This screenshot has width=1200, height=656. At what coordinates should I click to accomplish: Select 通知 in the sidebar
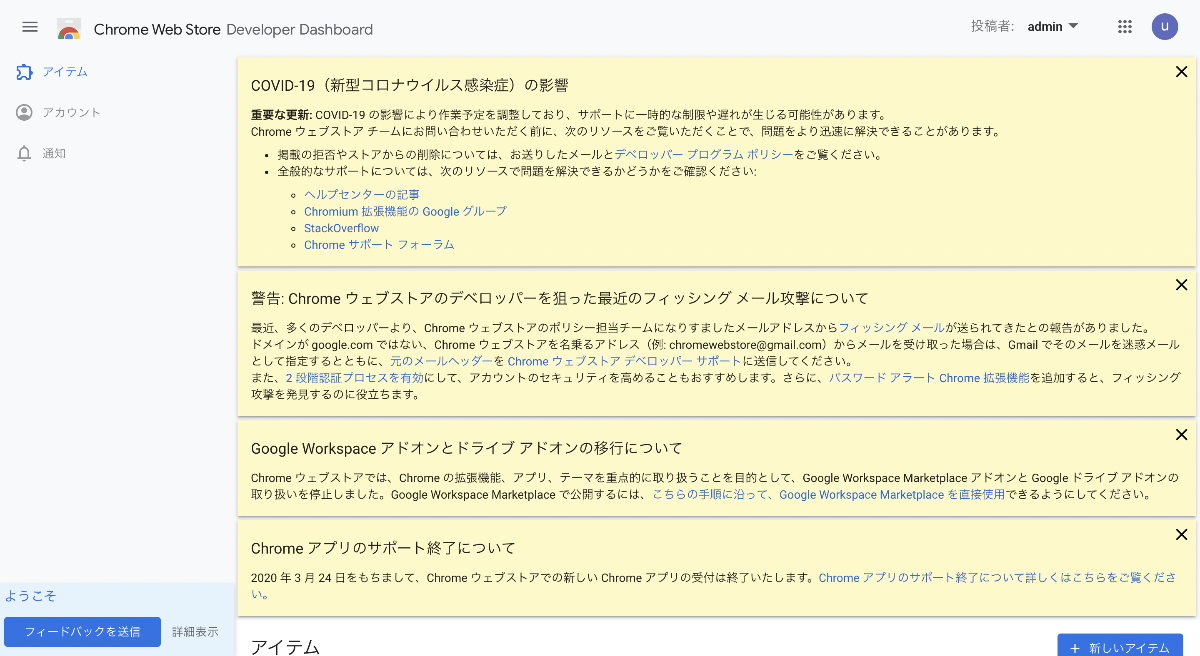click(x=54, y=154)
